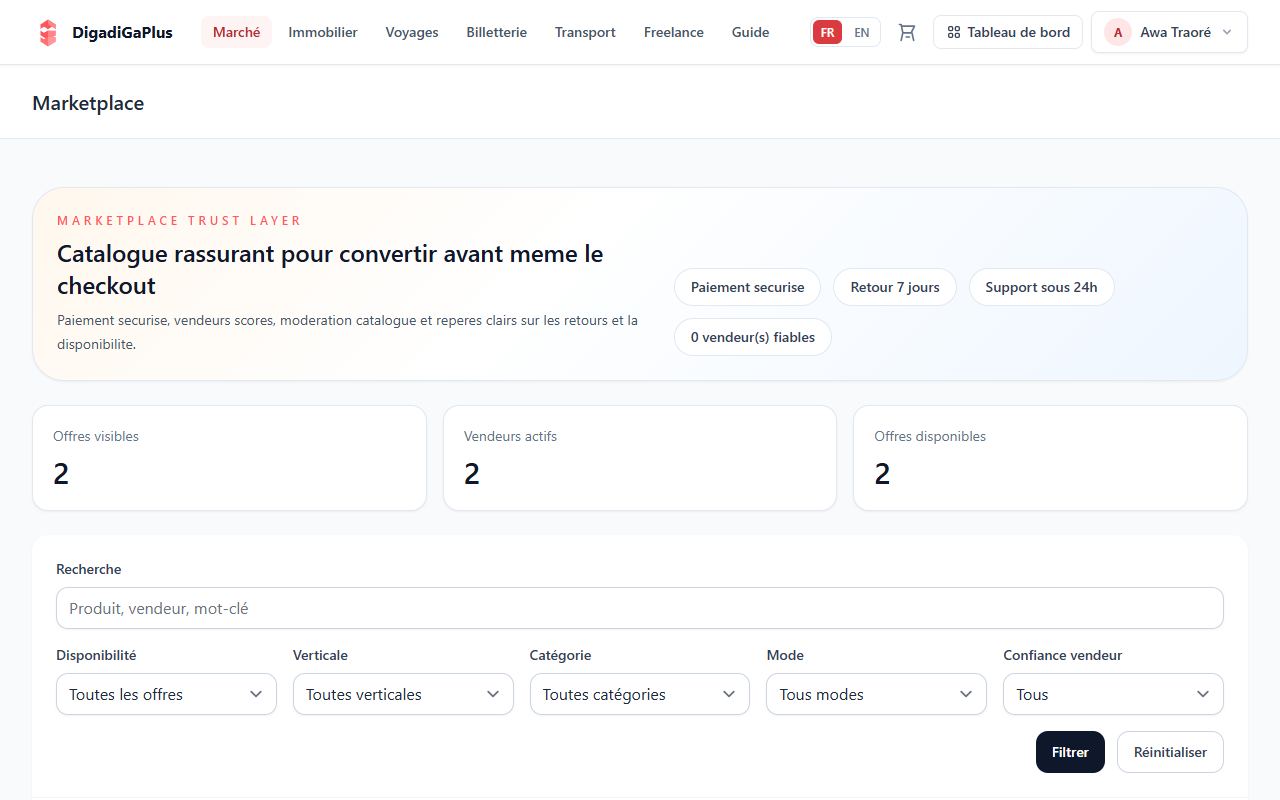
Task: Select the Vendeurs actifs card
Action: point(640,458)
